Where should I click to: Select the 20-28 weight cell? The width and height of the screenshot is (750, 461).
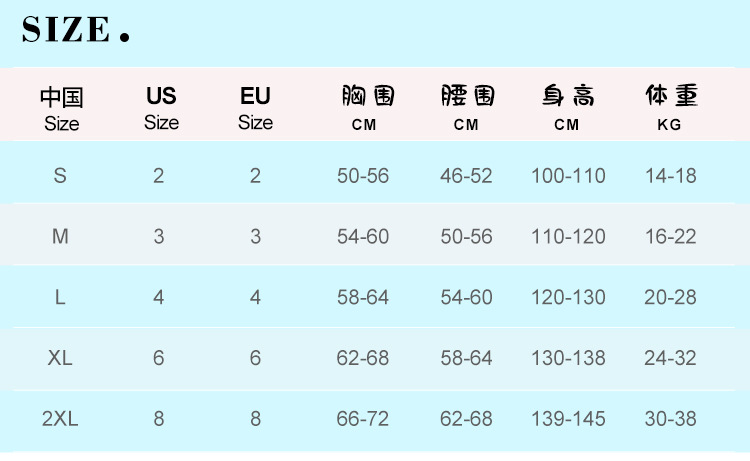[671, 298]
